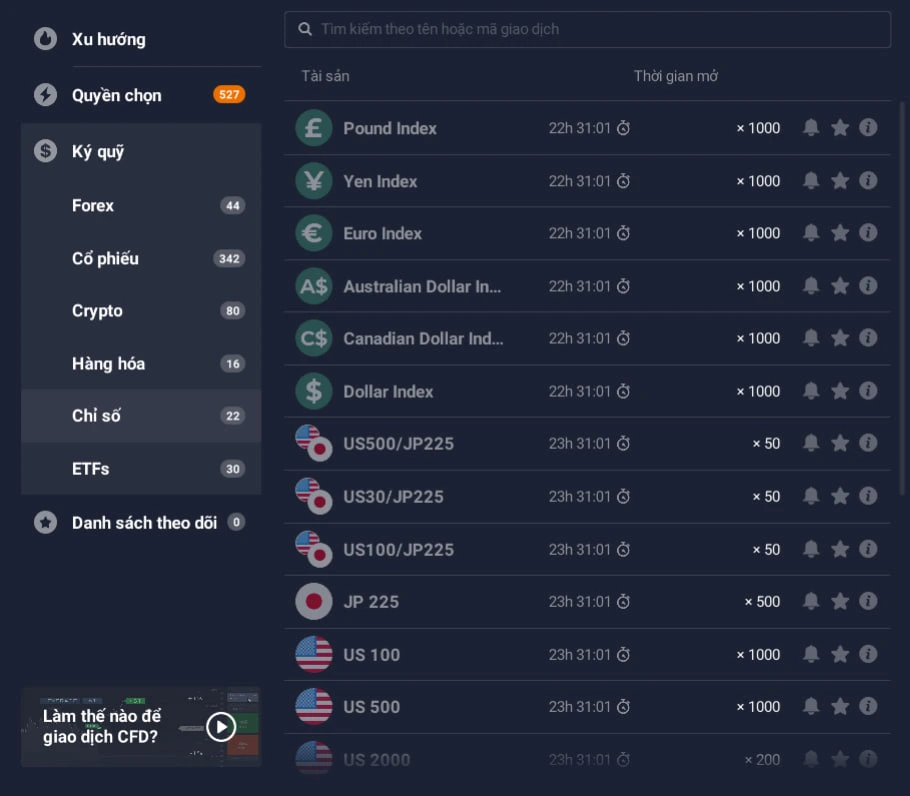This screenshot has width=910, height=796.
Task: Focus the asset search field
Action: coord(587,29)
